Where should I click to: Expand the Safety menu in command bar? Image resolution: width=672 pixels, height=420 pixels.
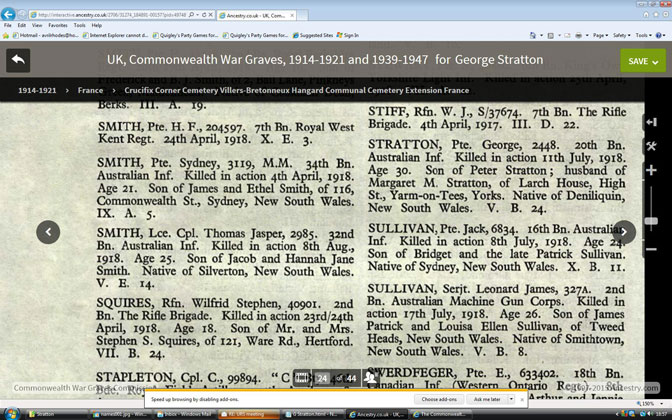[621, 36]
